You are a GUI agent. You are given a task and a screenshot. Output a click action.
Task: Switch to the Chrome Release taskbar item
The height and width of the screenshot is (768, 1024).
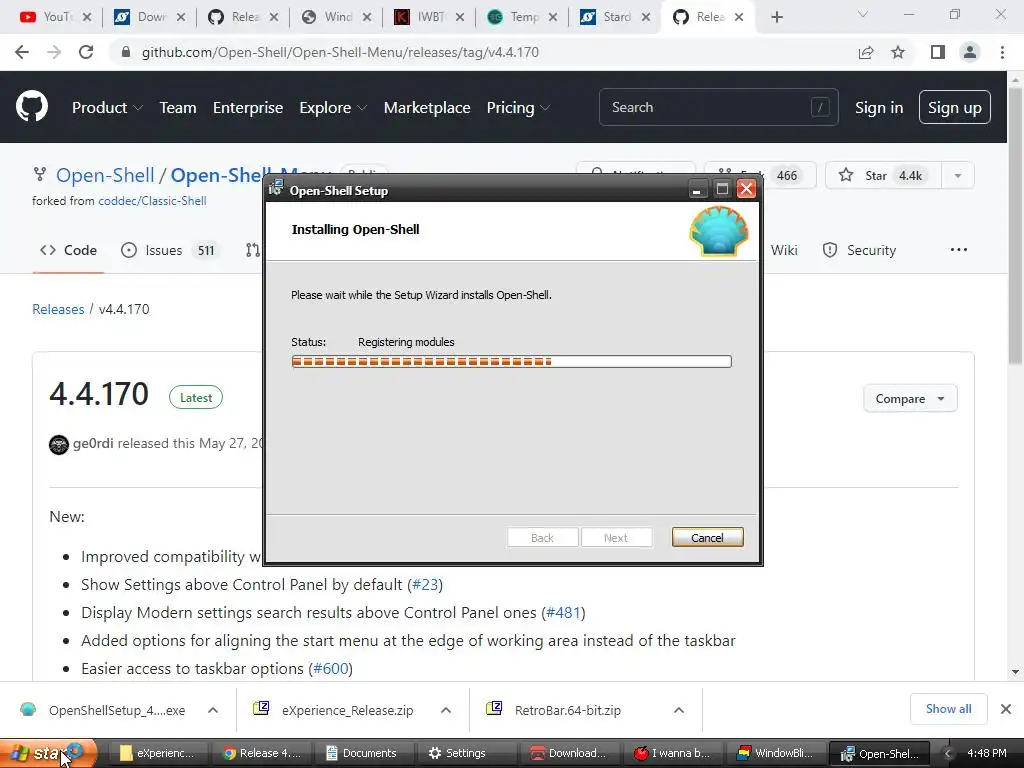(x=261, y=753)
